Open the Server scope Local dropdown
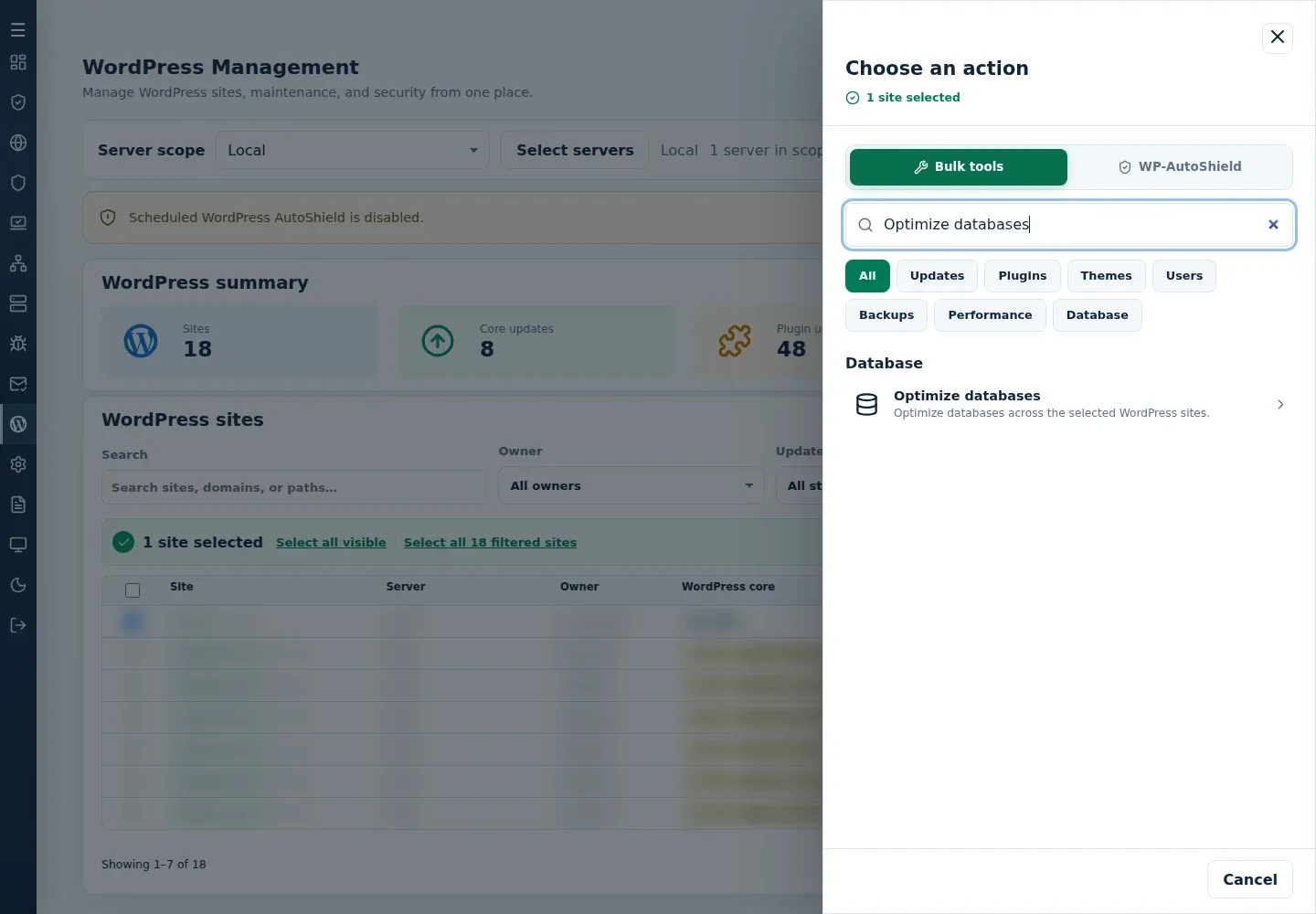 [353, 150]
